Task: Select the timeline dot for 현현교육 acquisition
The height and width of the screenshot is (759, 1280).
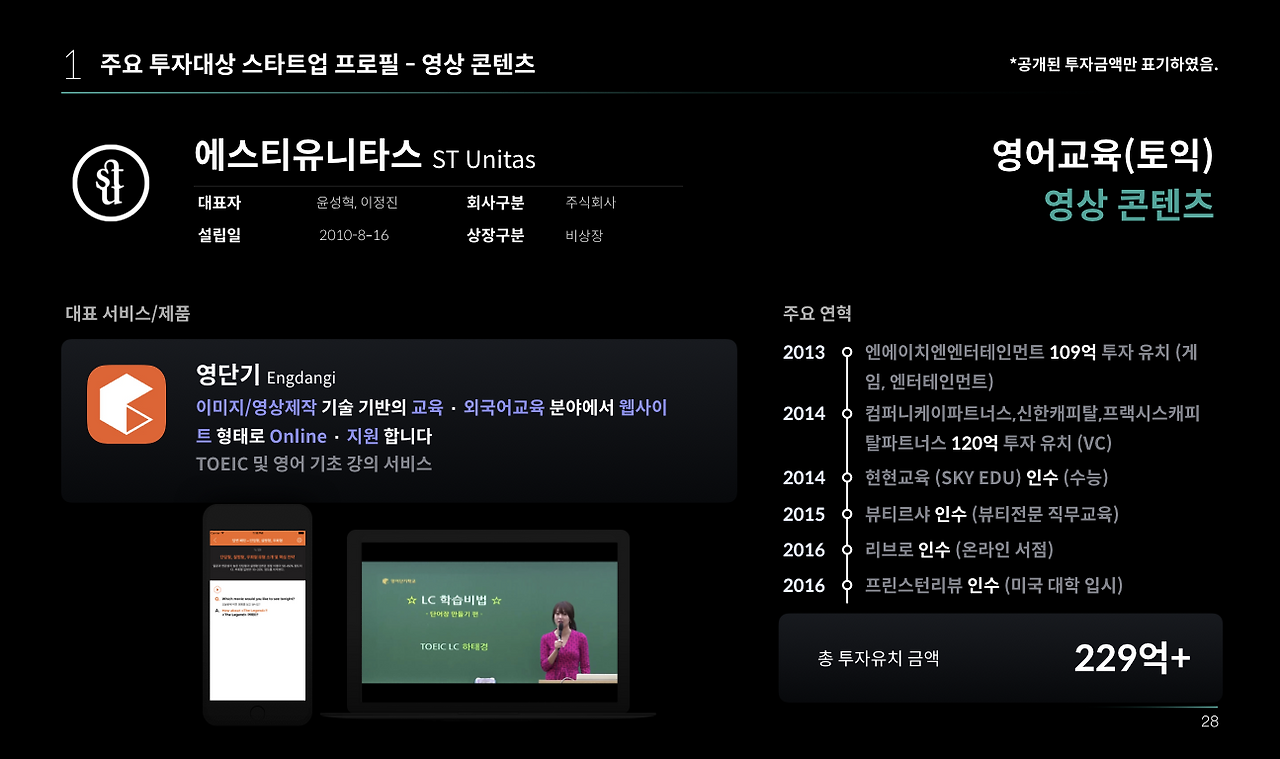Action: tap(847, 478)
